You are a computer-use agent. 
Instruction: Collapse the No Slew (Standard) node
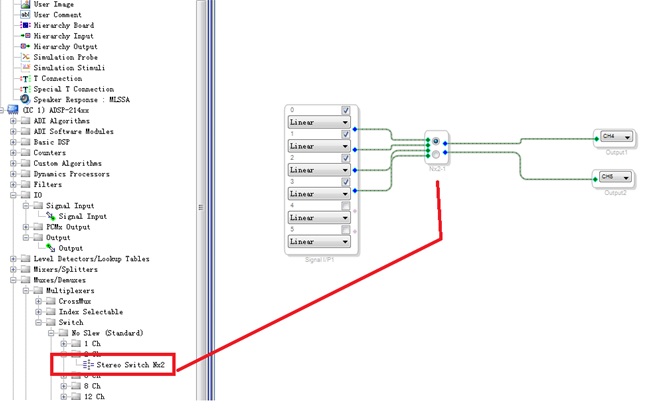(x=51, y=333)
